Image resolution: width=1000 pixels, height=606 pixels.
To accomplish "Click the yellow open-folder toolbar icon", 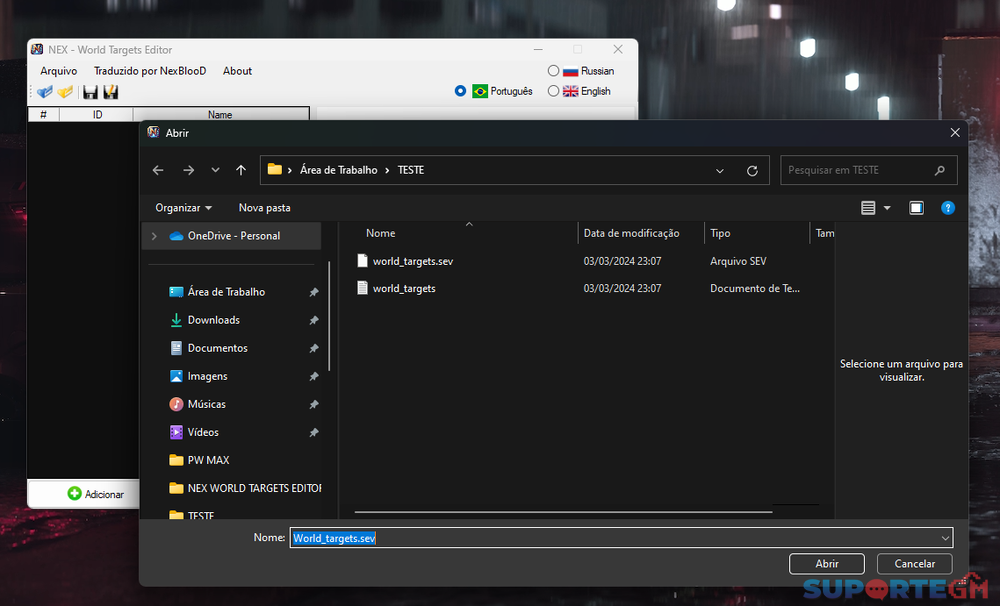I will point(66,92).
